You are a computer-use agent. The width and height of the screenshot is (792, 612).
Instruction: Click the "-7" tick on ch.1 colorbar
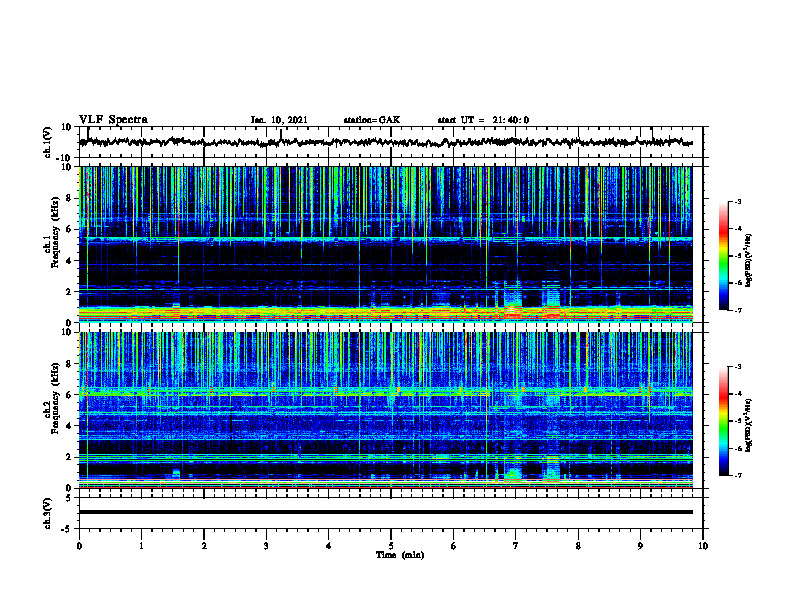pyautogui.click(x=738, y=310)
